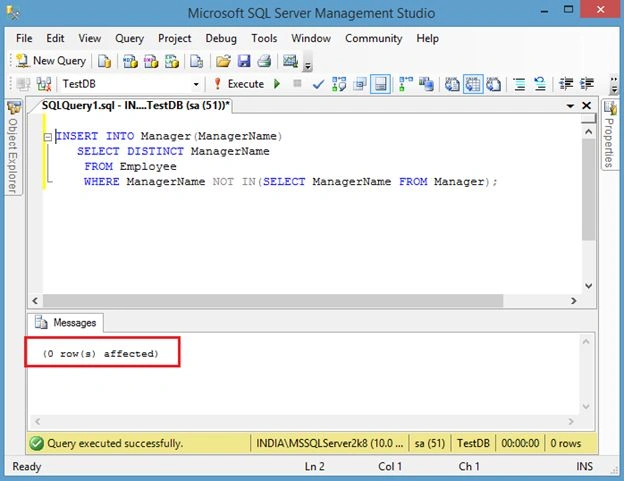Click the Cancel Executing Query stop icon
Image resolution: width=624 pixels, height=481 pixels.
point(297,84)
